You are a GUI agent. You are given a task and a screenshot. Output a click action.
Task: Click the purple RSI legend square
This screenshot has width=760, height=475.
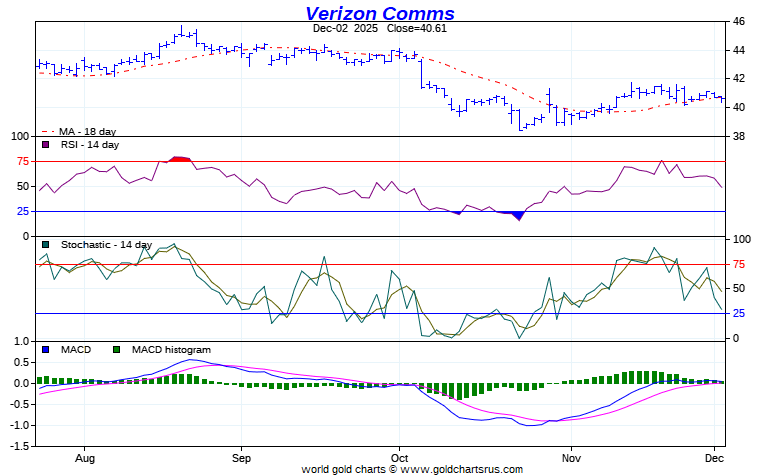[x=46, y=144]
